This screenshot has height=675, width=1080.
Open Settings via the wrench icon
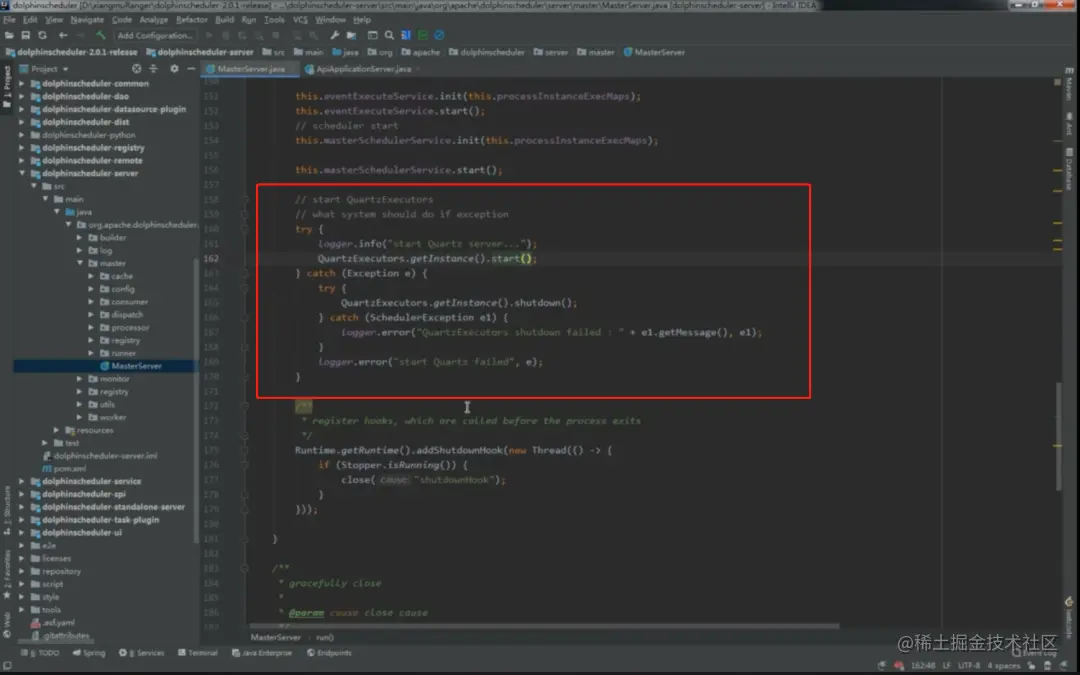(x=335, y=35)
